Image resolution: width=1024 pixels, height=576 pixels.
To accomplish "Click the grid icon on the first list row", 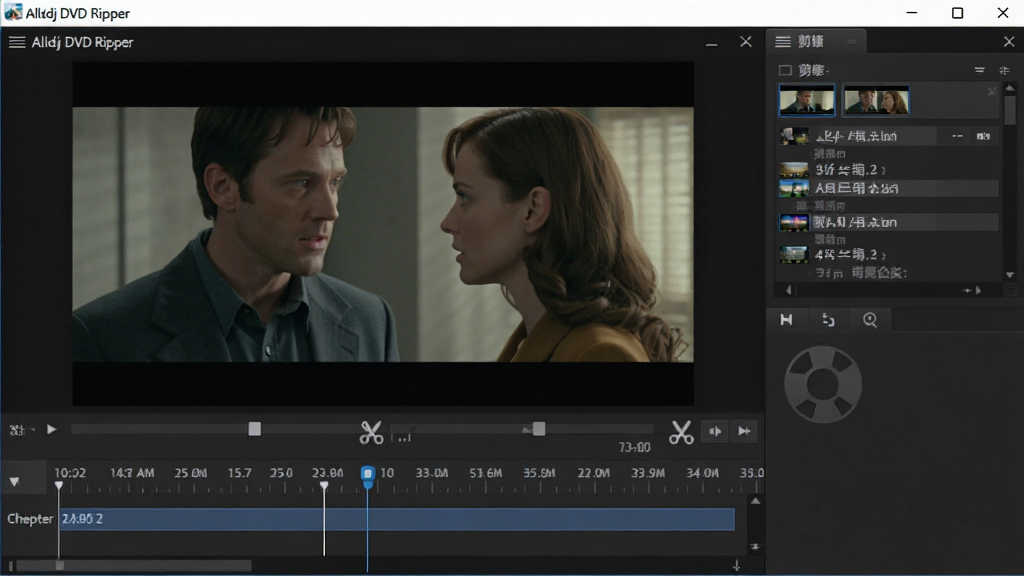I will (983, 136).
